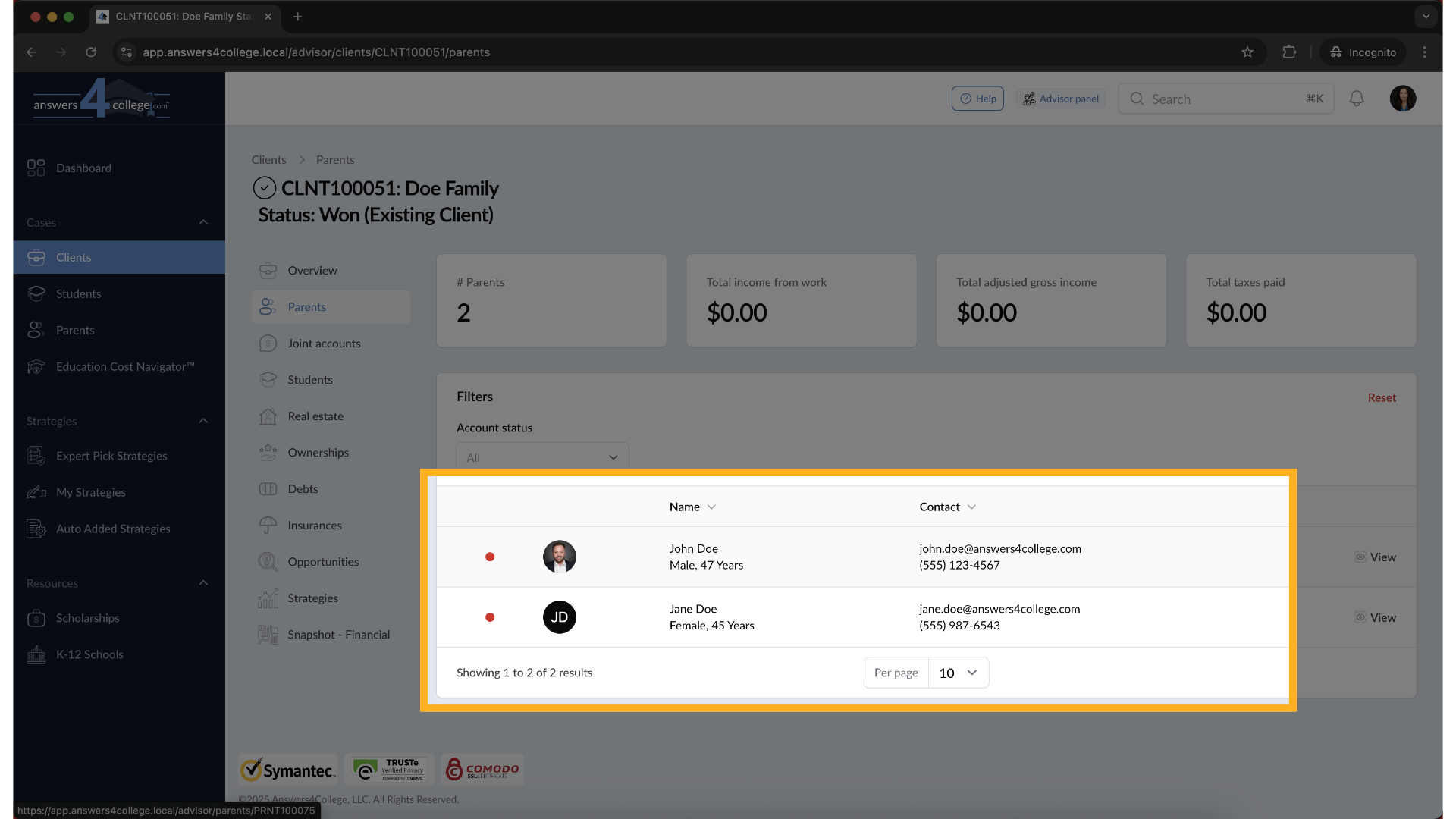Click the Education Cost Navigator icon
Image resolution: width=1456 pixels, height=819 pixels.
coord(36,367)
